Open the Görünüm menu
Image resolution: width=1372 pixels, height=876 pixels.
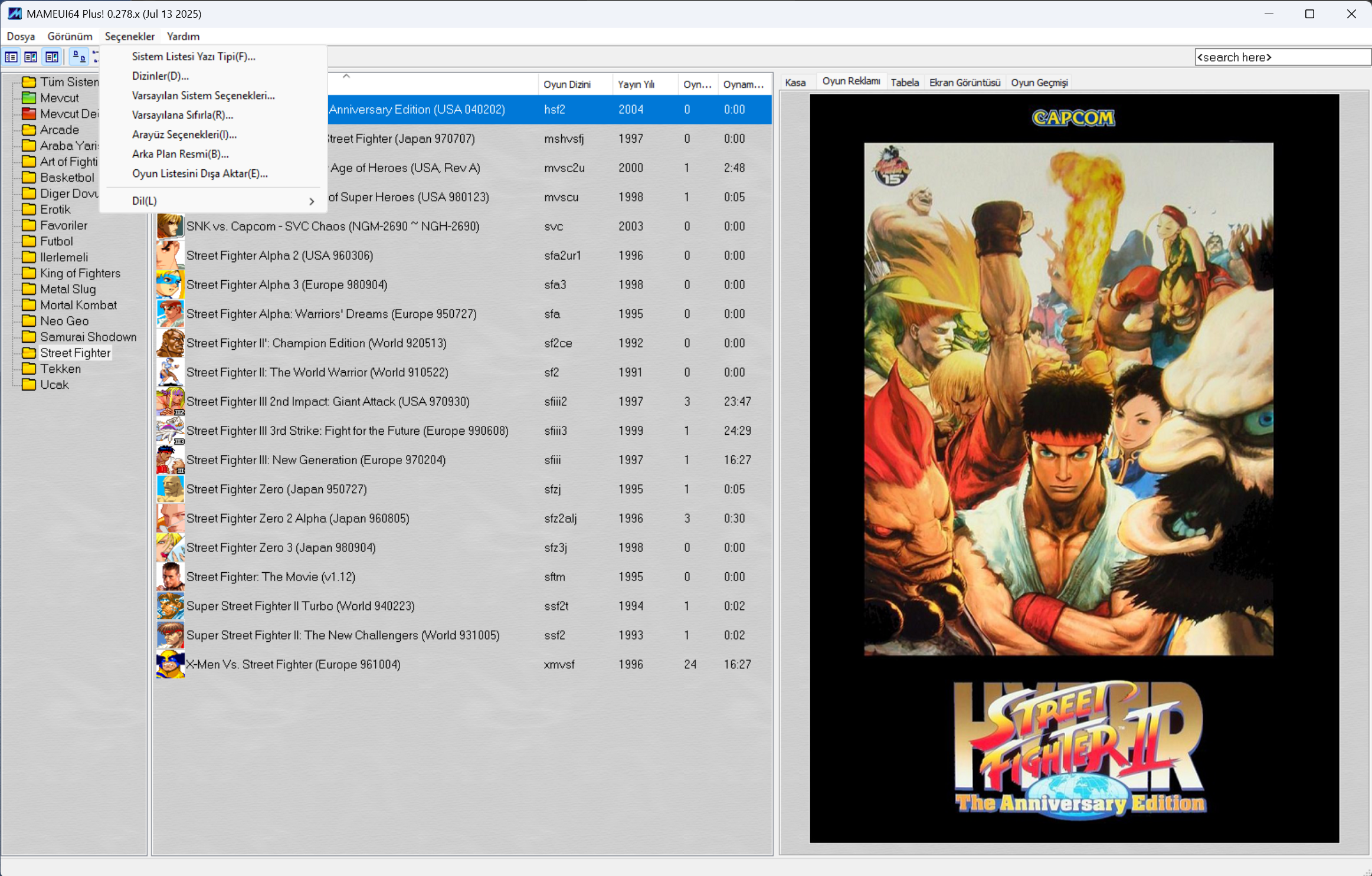(x=70, y=37)
